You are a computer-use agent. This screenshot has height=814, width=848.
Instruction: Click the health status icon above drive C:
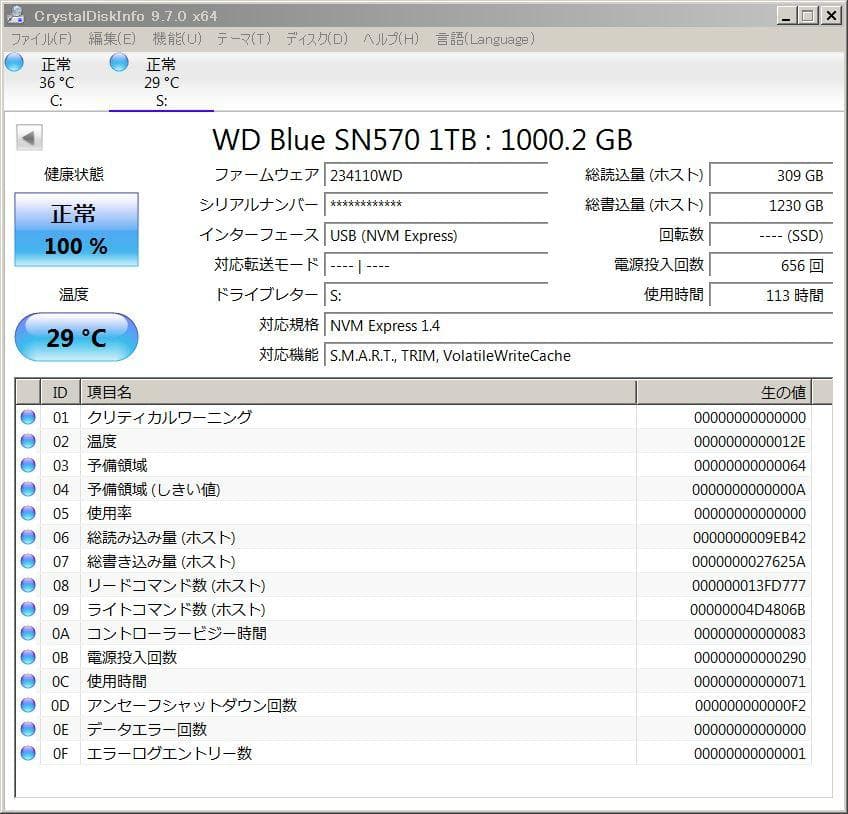(x=13, y=62)
